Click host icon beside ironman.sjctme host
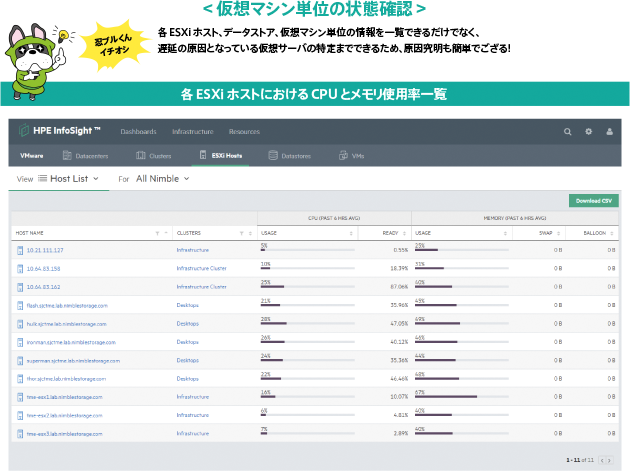Image resolution: width=630 pixels, height=471 pixels. click(x=20, y=342)
